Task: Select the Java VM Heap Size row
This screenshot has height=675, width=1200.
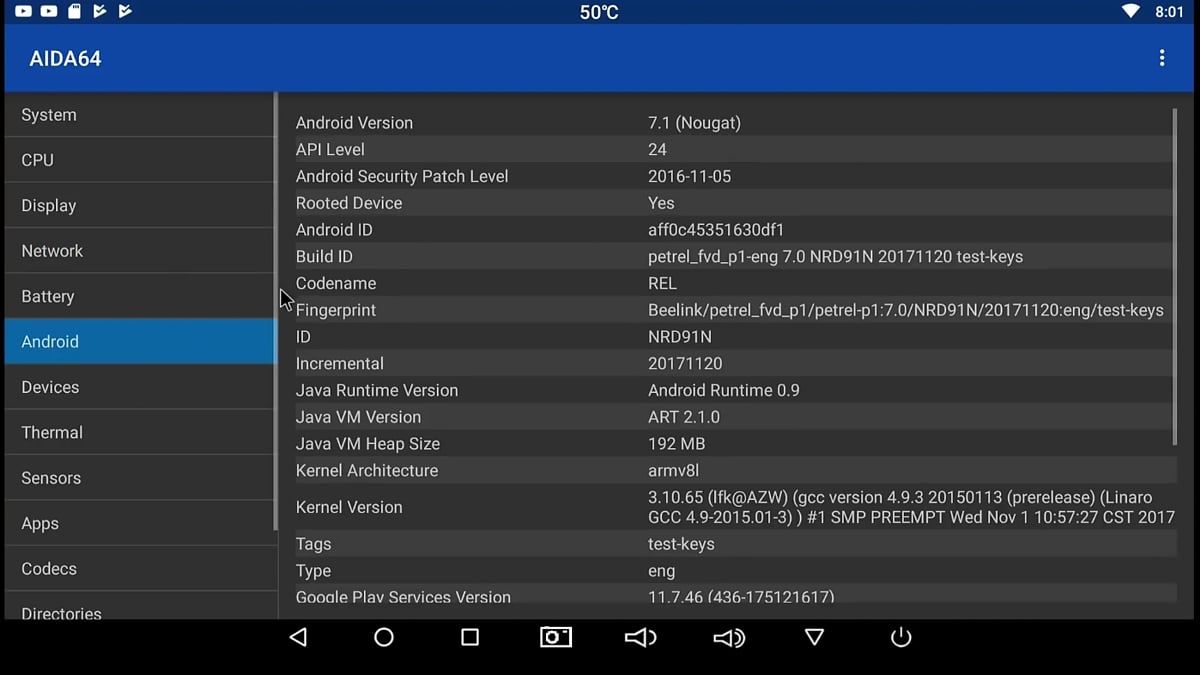Action: click(735, 444)
